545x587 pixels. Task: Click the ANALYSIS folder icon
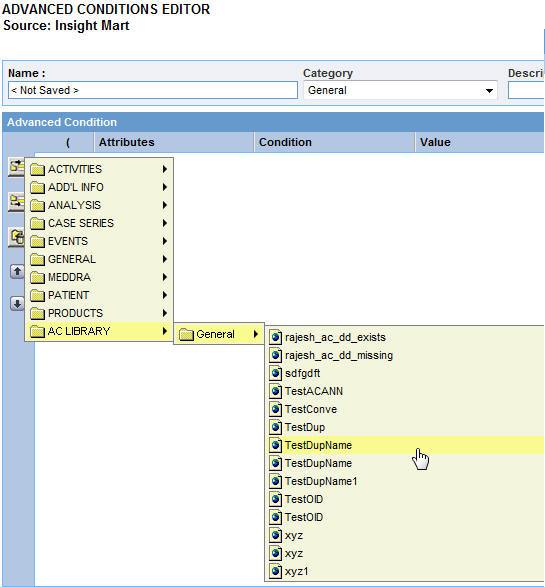pyautogui.click(x=37, y=205)
